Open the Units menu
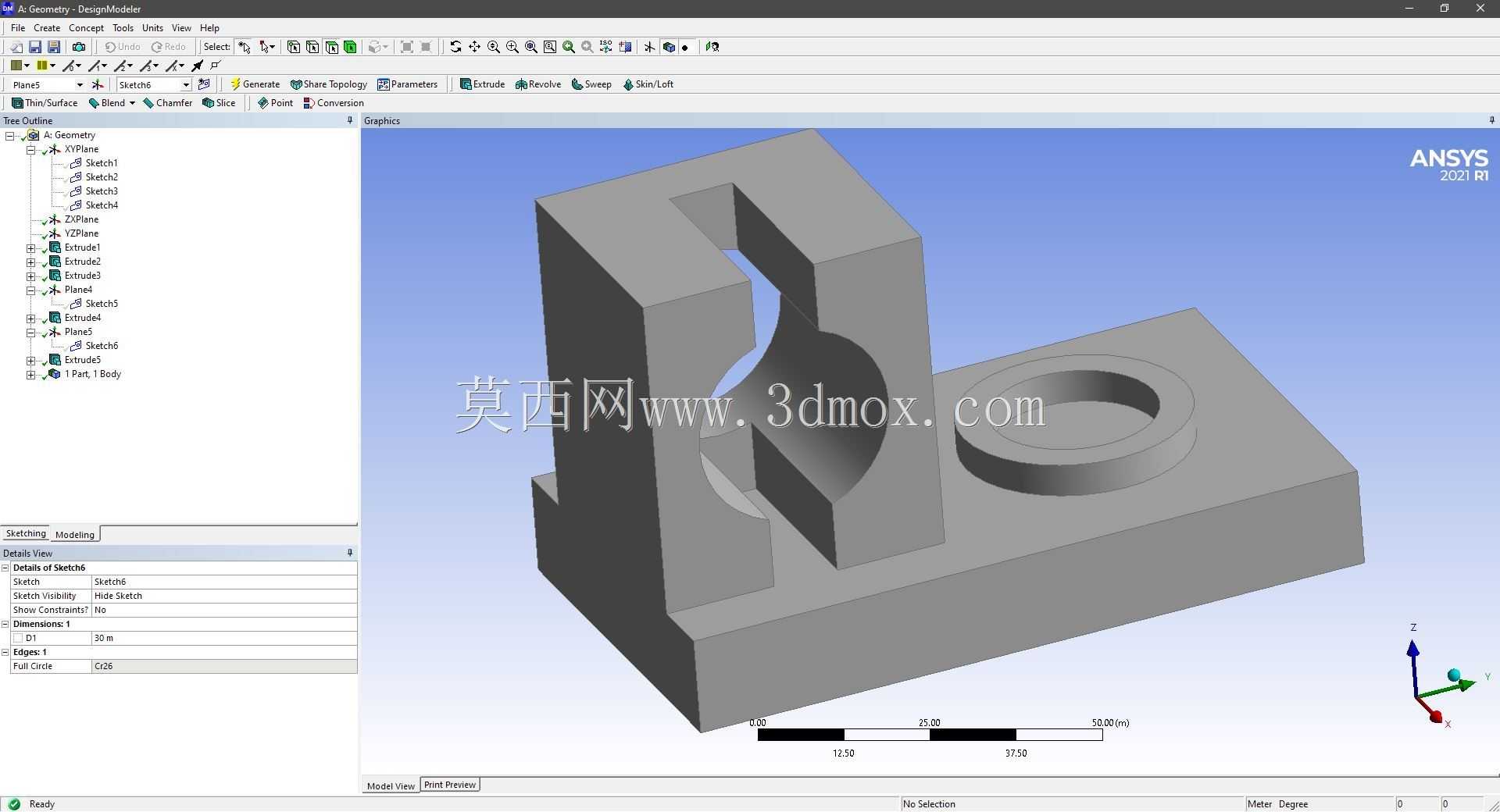Screen dimensions: 1500x812 [152, 28]
